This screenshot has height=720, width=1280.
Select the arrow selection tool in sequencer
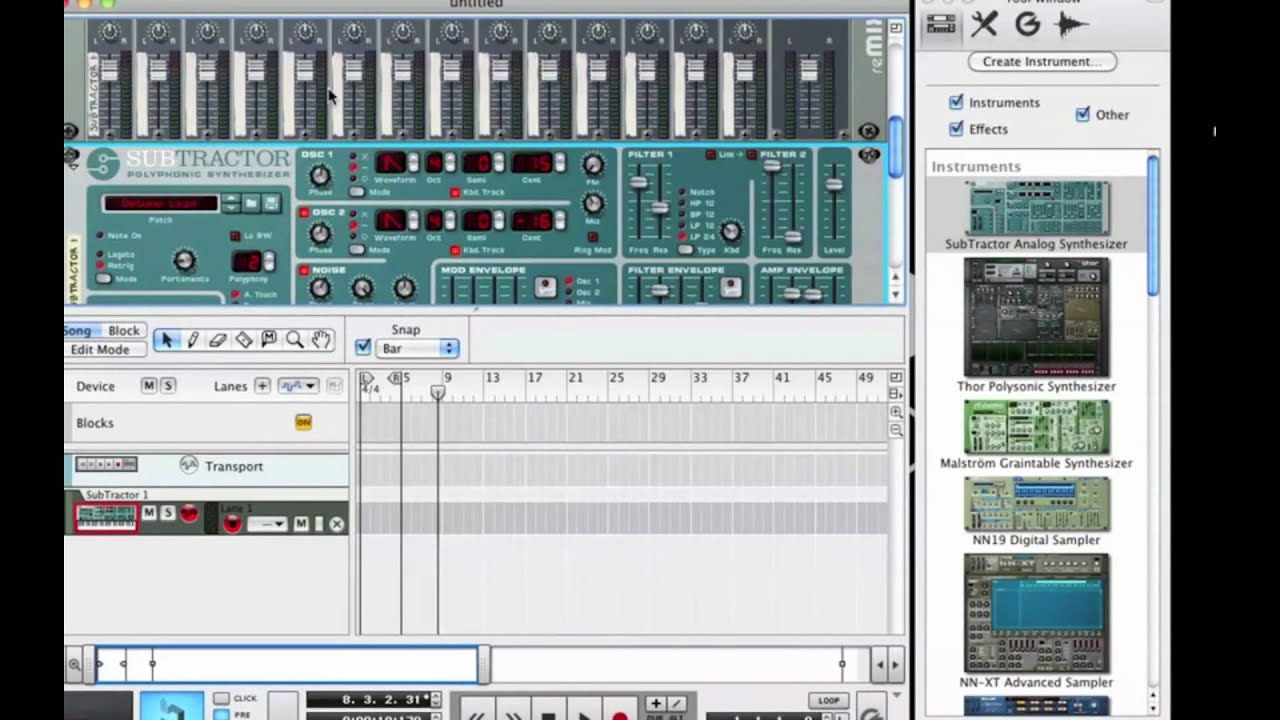(x=167, y=340)
